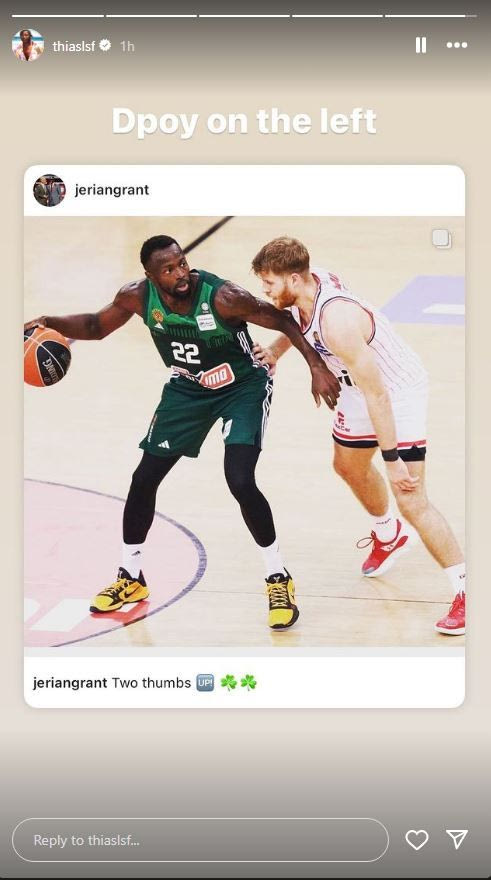Tap the multi-photo carousel icon on the post

[x=442, y=239]
